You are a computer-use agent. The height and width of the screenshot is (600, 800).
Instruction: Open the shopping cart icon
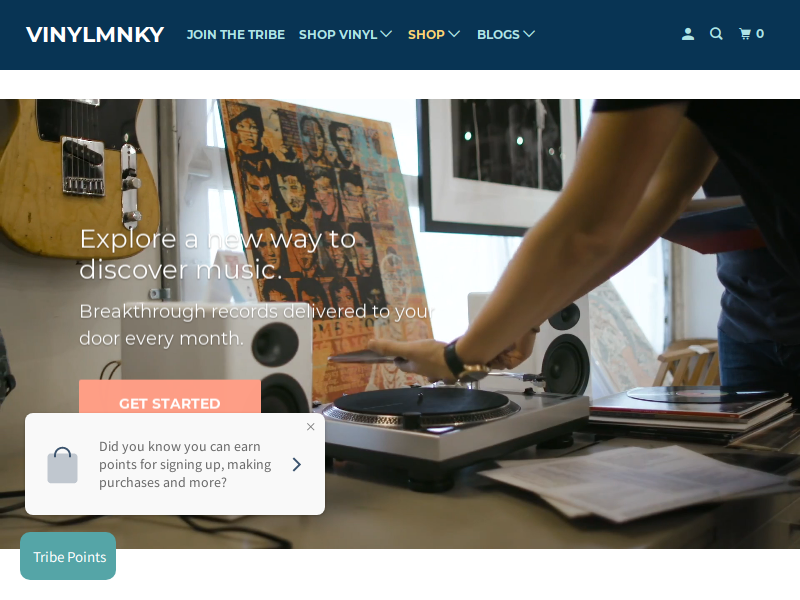pos(745,34)
